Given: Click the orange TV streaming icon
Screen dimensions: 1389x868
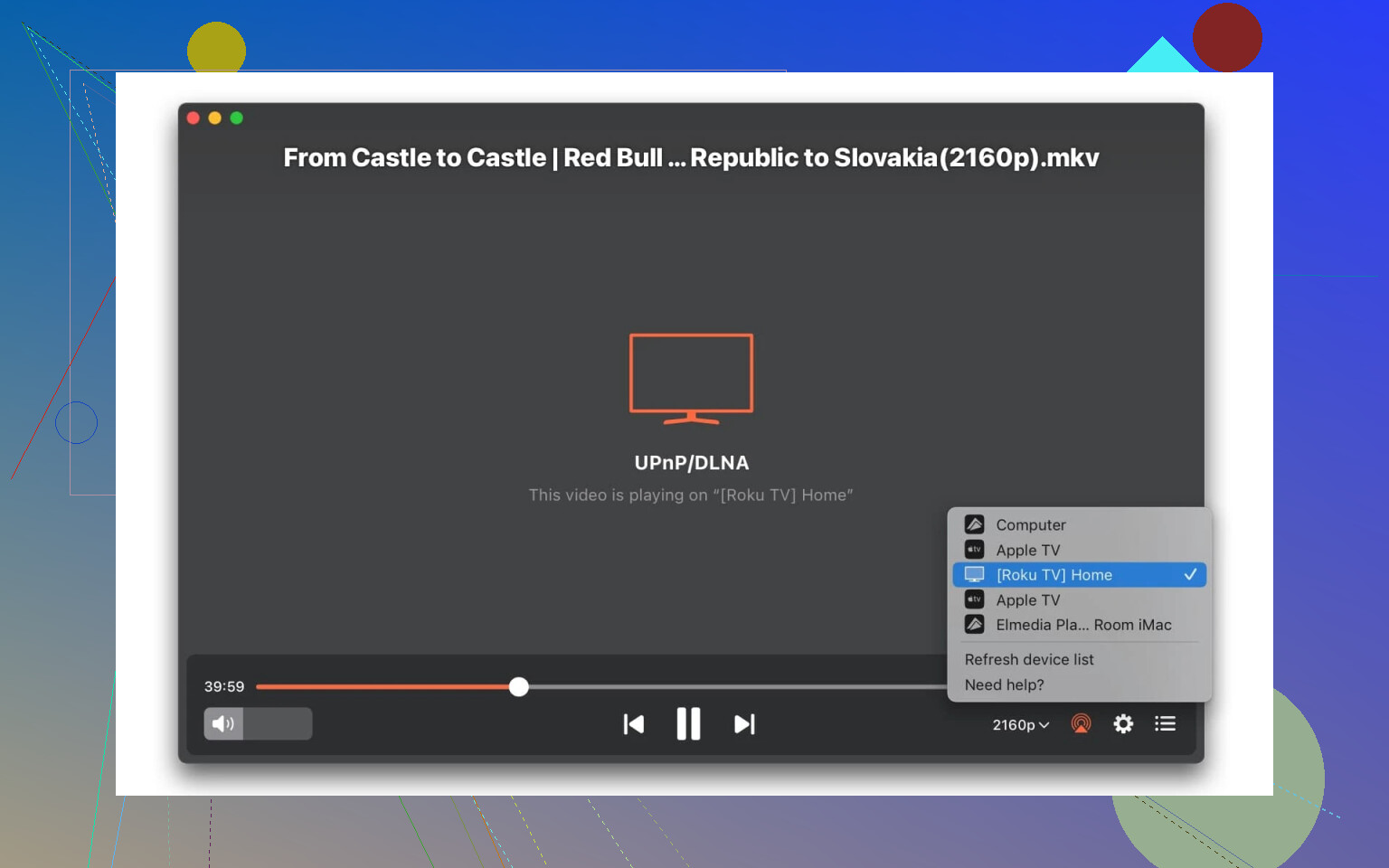Looking at the screenshot, I should (691, 379).
